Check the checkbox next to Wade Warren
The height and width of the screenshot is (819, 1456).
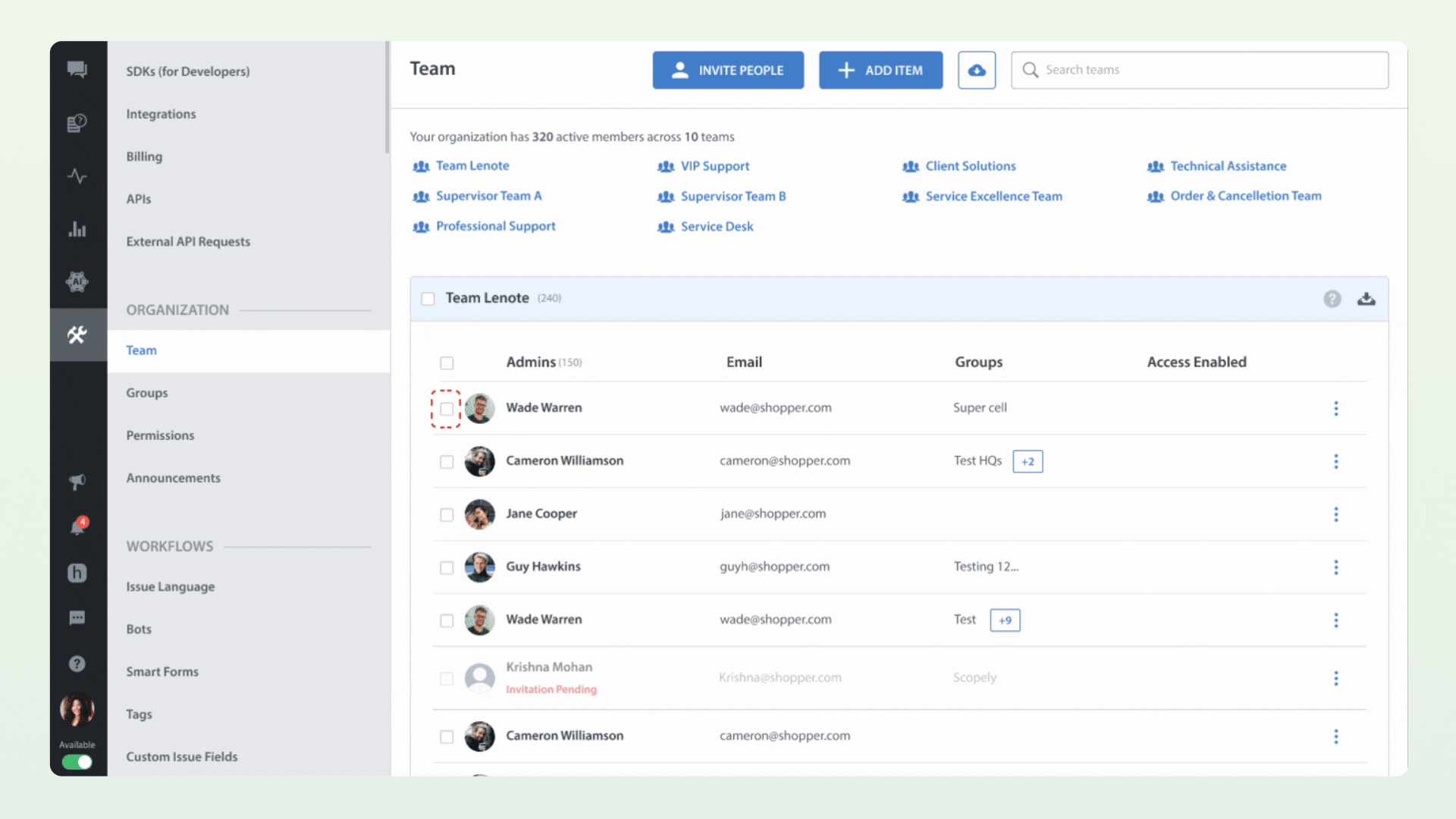(446, 408)
